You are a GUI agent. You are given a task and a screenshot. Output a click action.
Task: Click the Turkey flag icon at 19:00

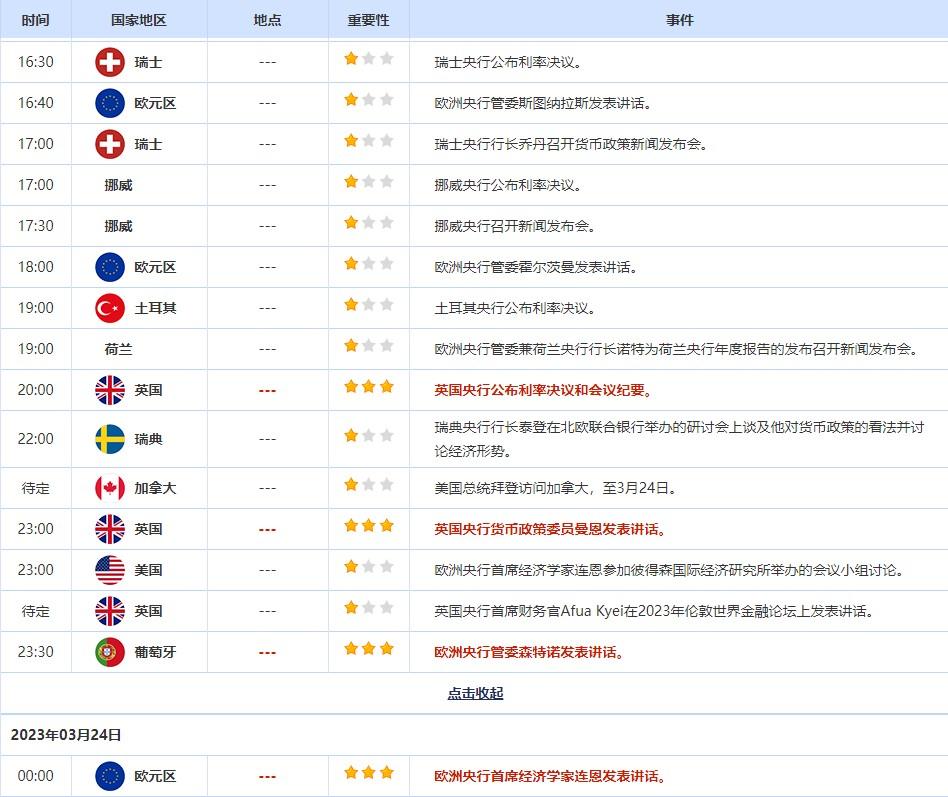tap(110, 308)
